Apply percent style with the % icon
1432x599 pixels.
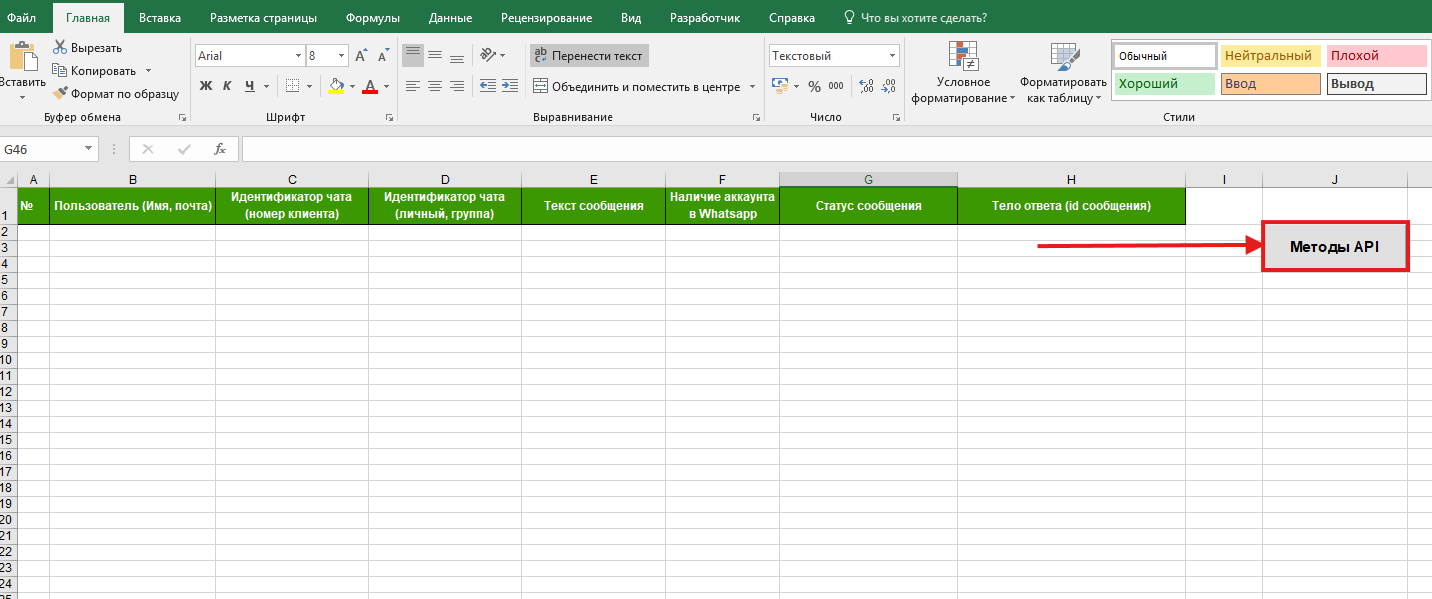[x=814, y=86]
